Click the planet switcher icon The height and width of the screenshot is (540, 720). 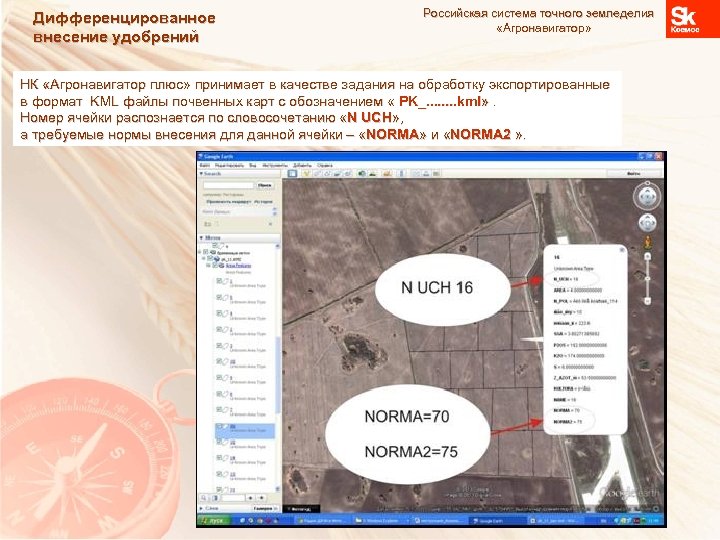tap(387, 174)
